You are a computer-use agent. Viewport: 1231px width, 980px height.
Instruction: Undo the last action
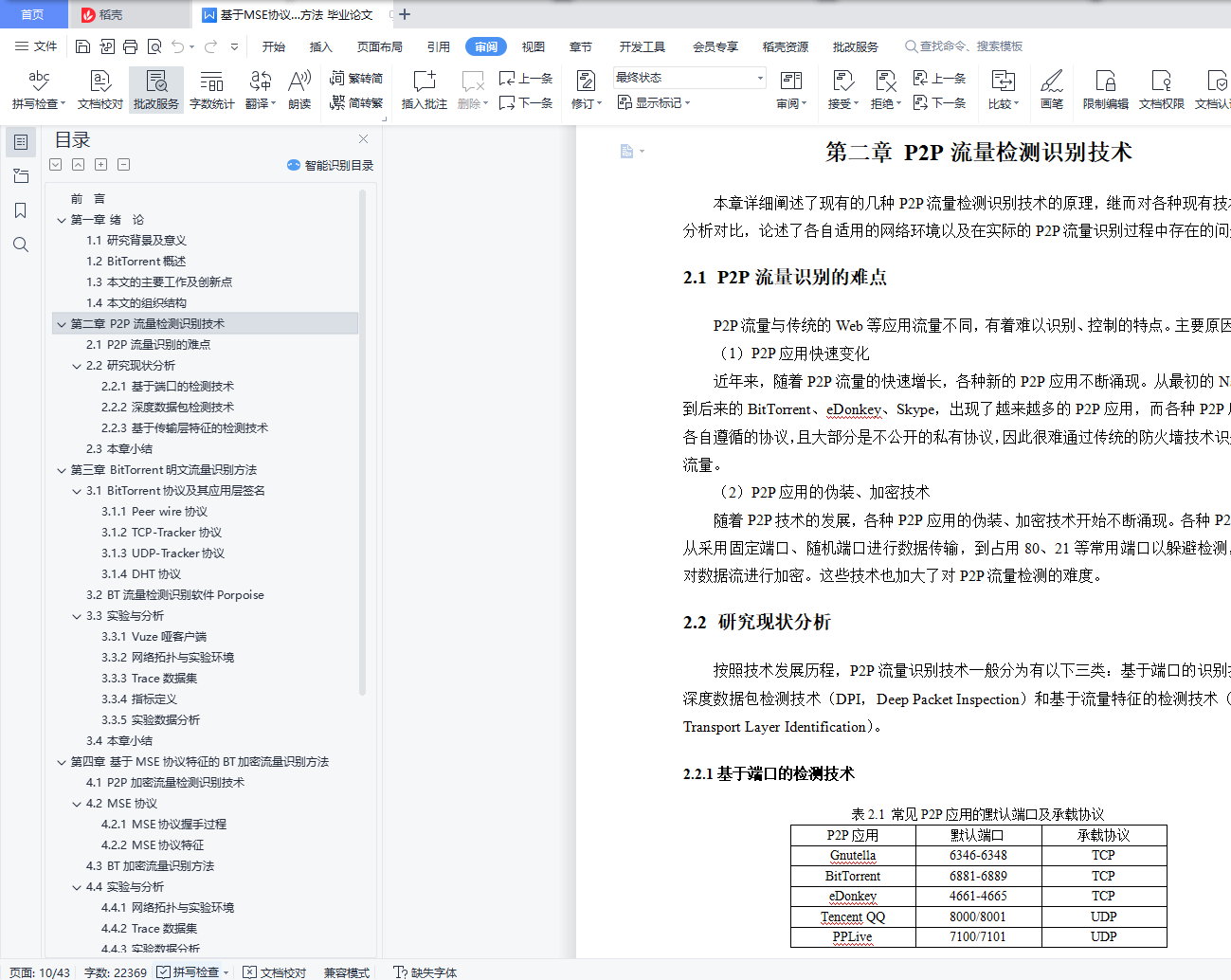[177, 46]
